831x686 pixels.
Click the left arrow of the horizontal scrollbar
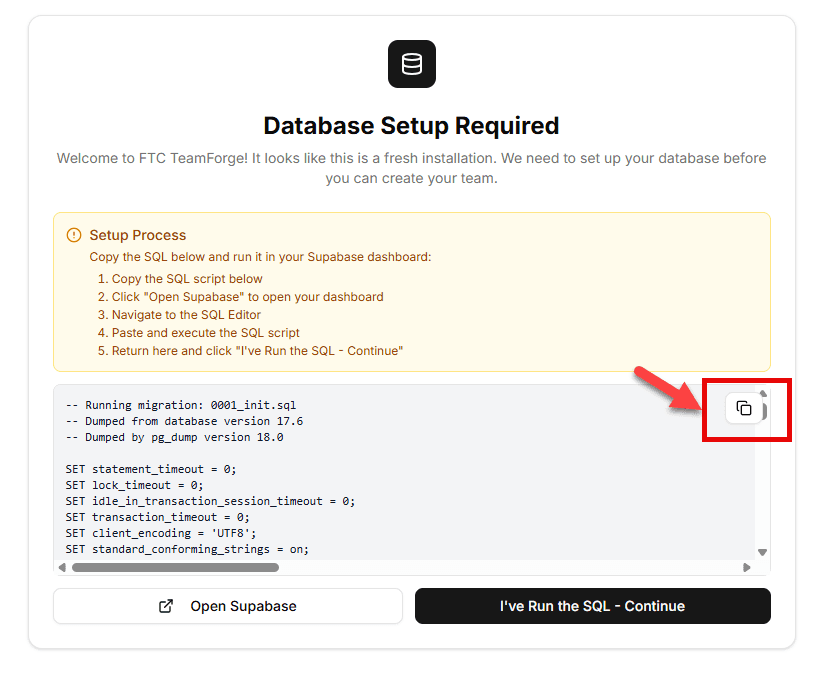coord(62,567)
